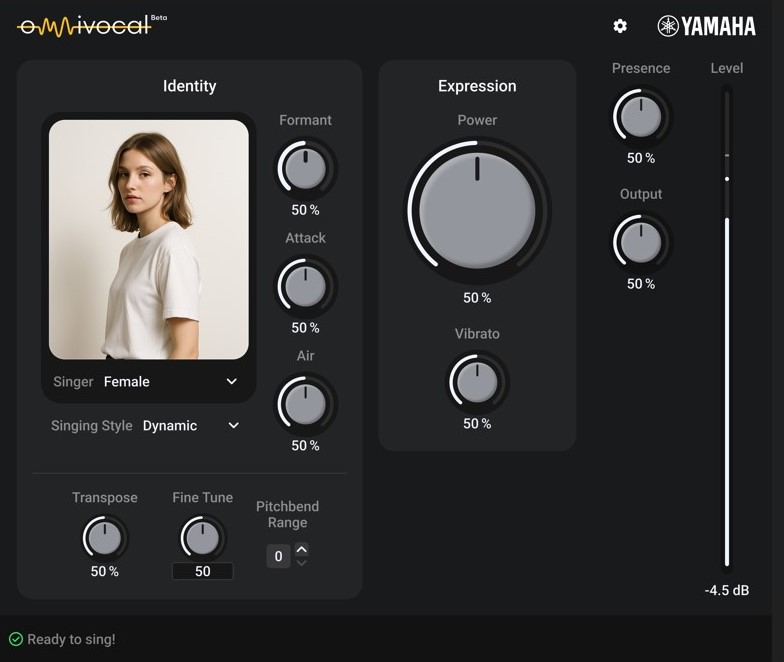Viewport: 784px width, 662px height.
Task: Open settings via the gear icon
Action: [620, 26]
